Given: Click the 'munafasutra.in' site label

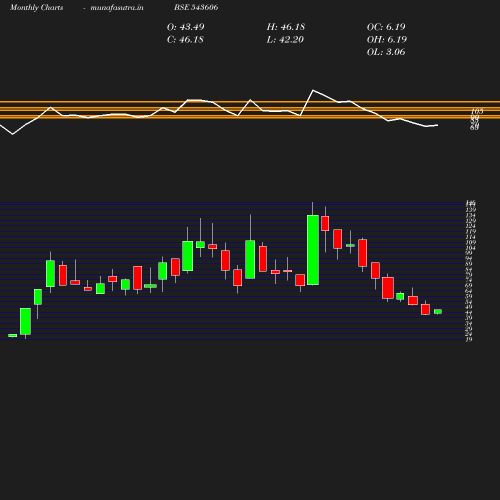Looking at the screenshot, I should [x=117, y=7].
